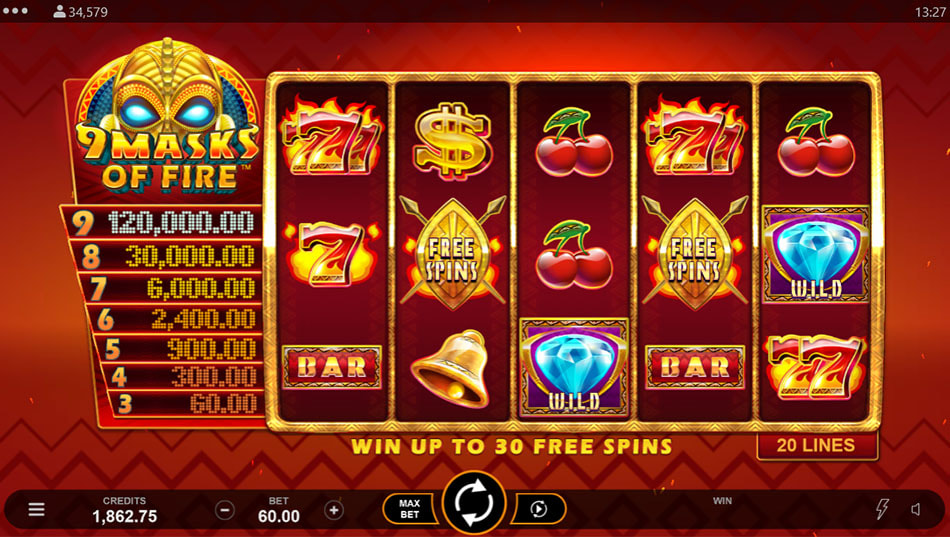Click the gold dollar sign symbol
Viewport: 950px width, 537px height.
[451, 140]
